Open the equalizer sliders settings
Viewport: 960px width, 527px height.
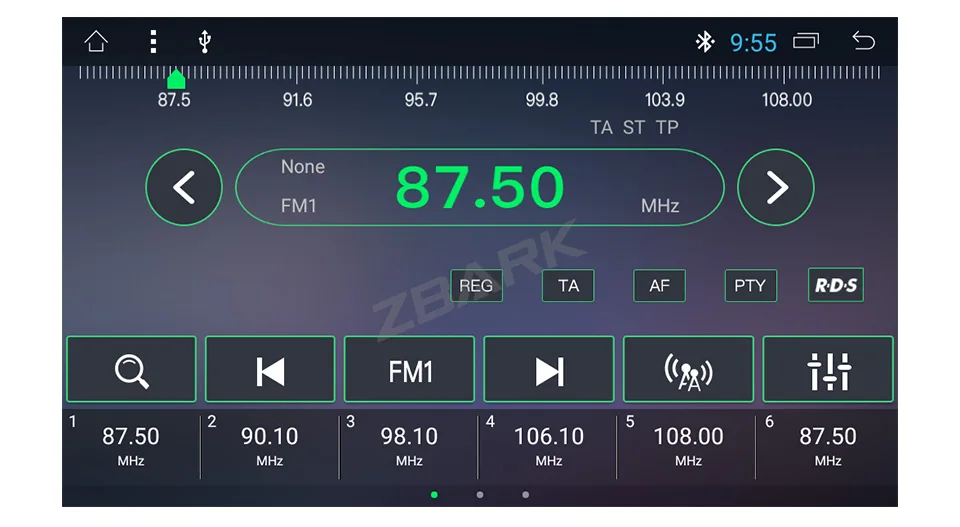[x=828, y=369]
